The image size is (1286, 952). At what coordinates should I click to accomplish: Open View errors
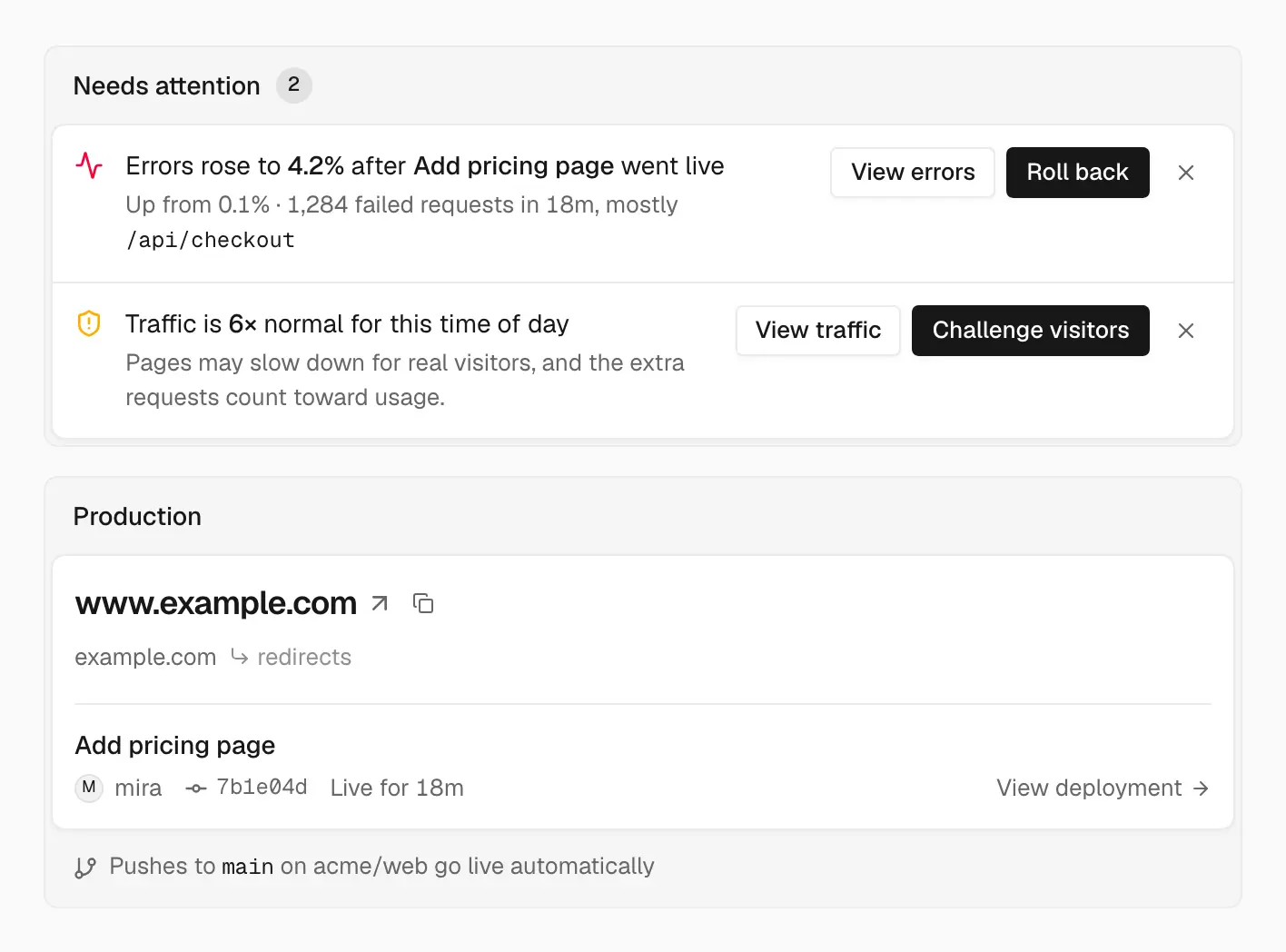pyautogui.click(x=913, y=173)
